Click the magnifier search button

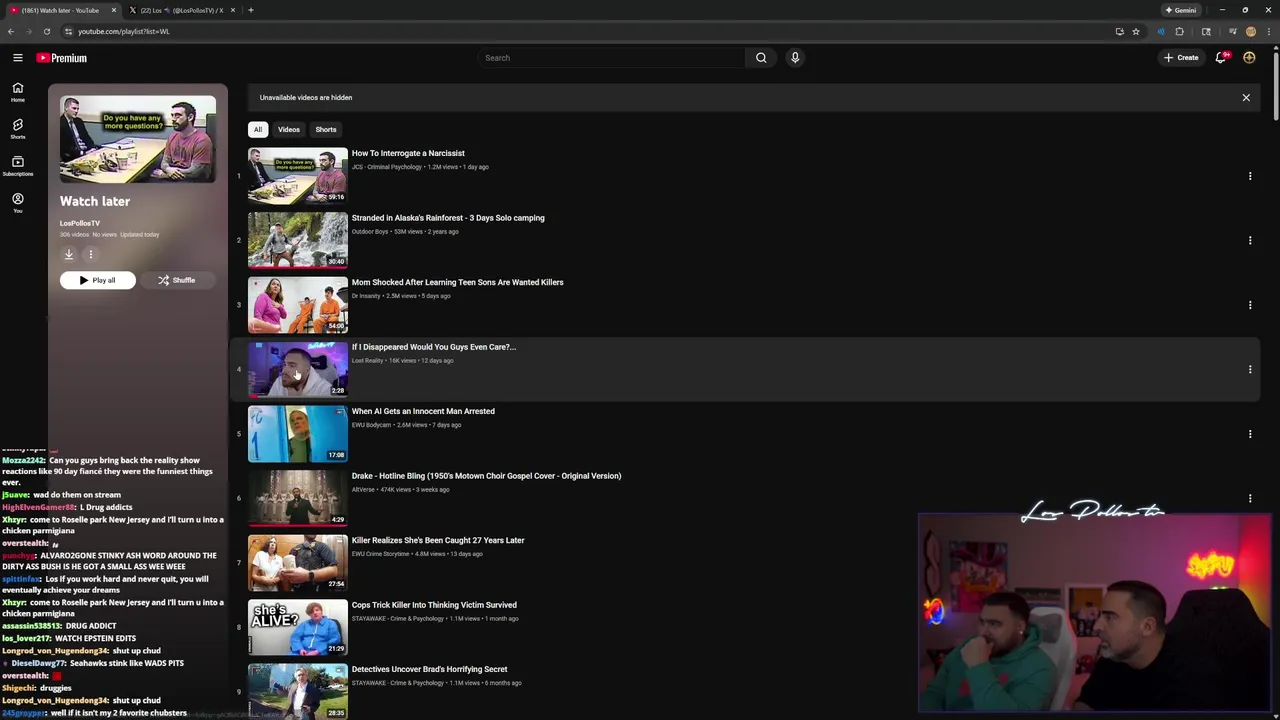761,58
